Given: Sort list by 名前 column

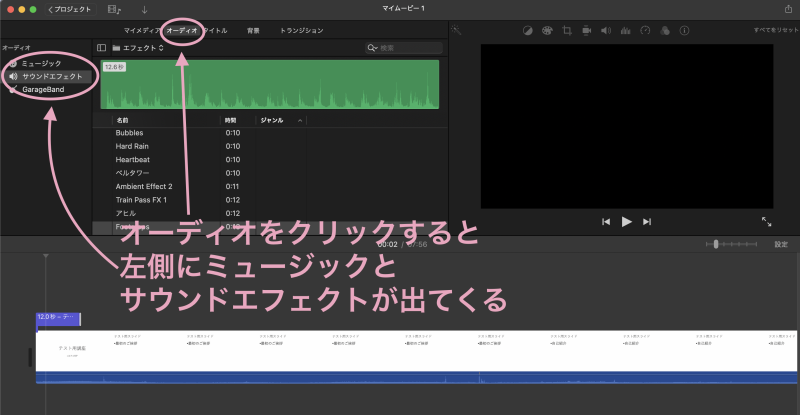Looking at the screenshot, I should pyautogui.click(x=122, y=120).
